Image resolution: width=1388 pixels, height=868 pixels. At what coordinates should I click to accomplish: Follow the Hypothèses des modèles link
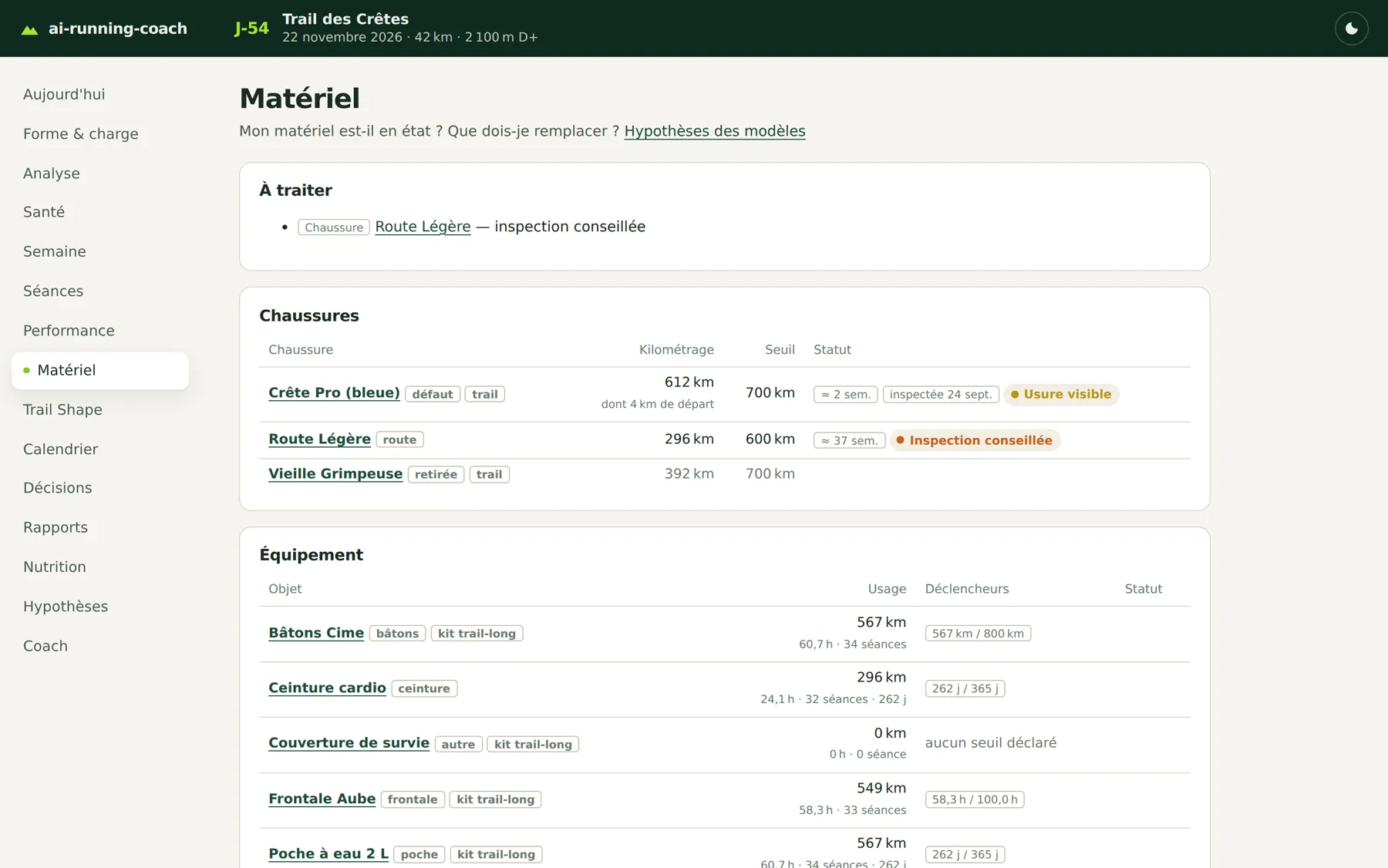point(715,131)
